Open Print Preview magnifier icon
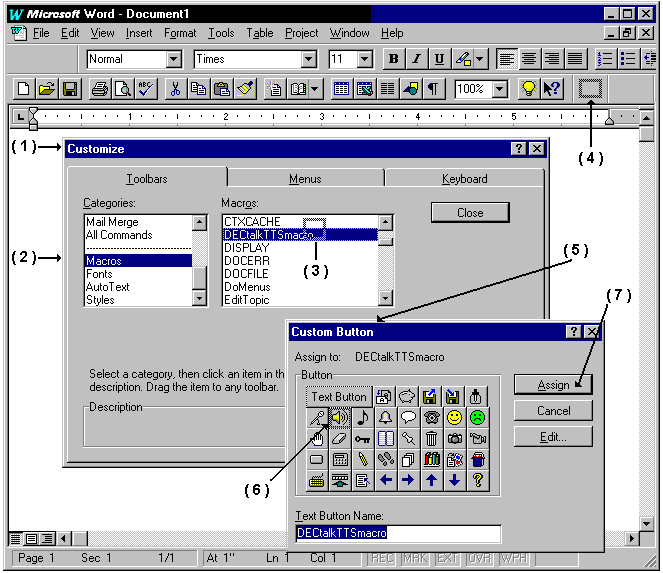The width and height of the screenshot is (663, 573). tap(123, 89)
